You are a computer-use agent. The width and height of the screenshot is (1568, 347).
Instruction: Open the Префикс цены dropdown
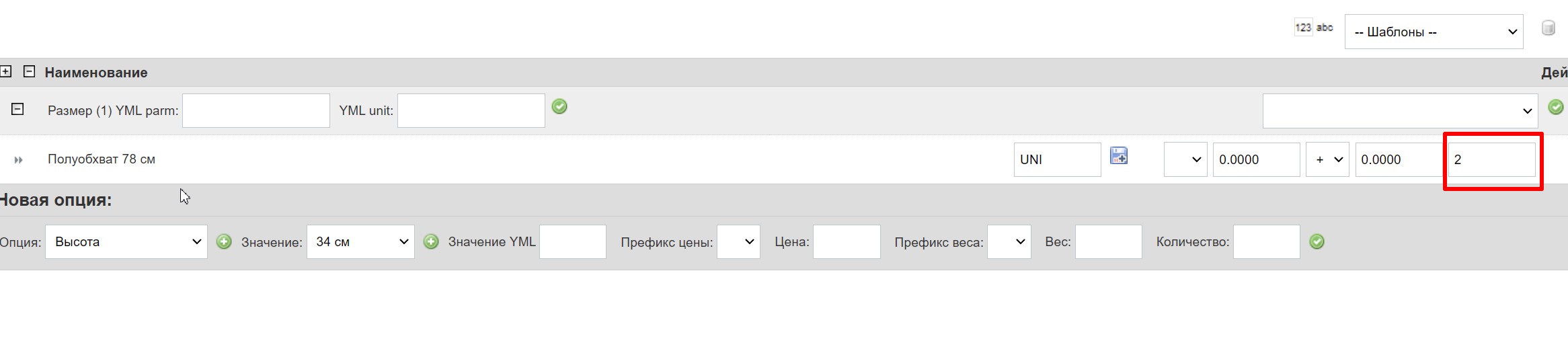click(x=738, y=241)
